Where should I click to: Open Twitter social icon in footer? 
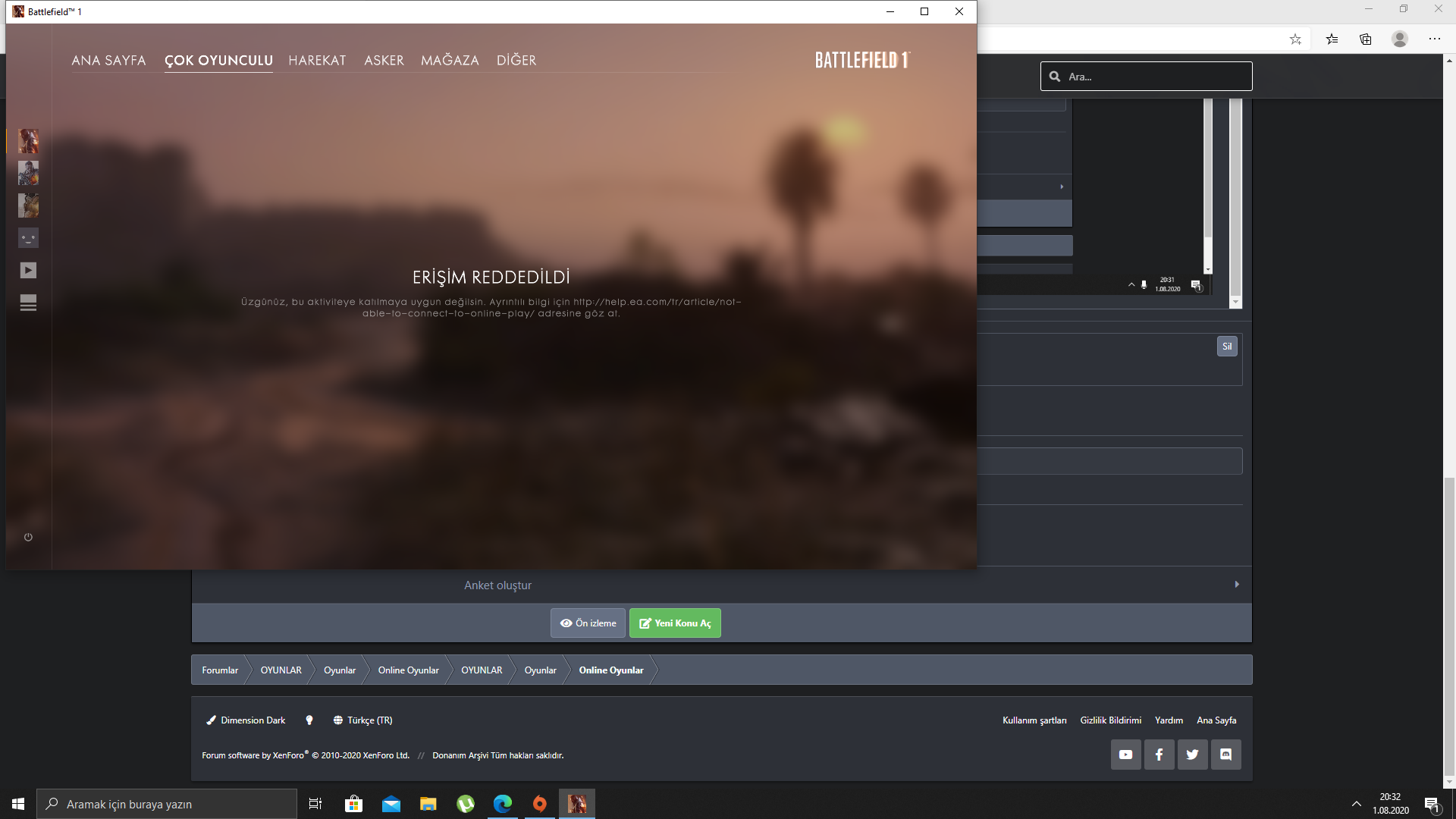(x=1192, y=755)
